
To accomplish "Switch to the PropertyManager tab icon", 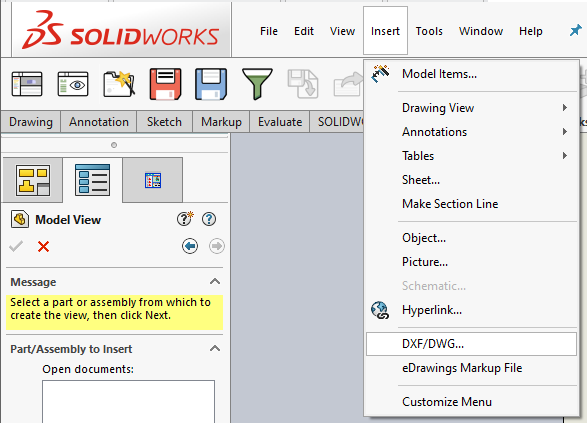I will tap(92, 180).
